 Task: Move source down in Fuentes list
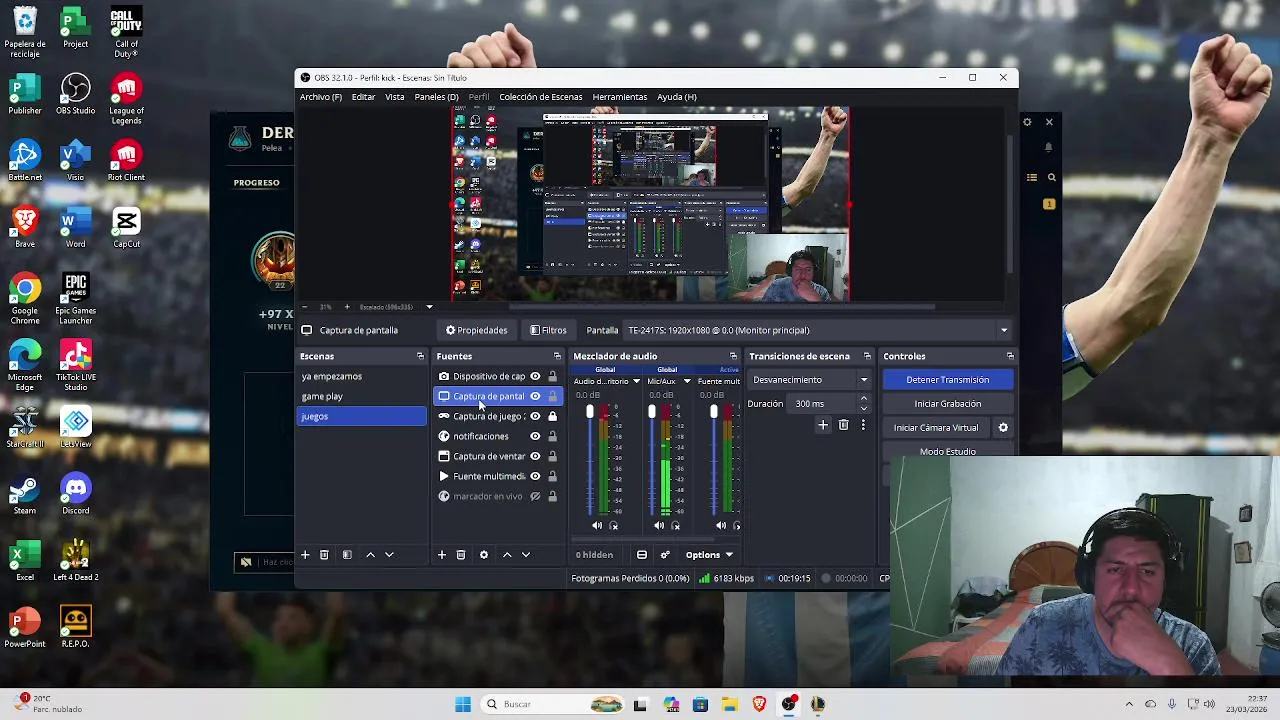pyautogui.click(x=526, y=555)
